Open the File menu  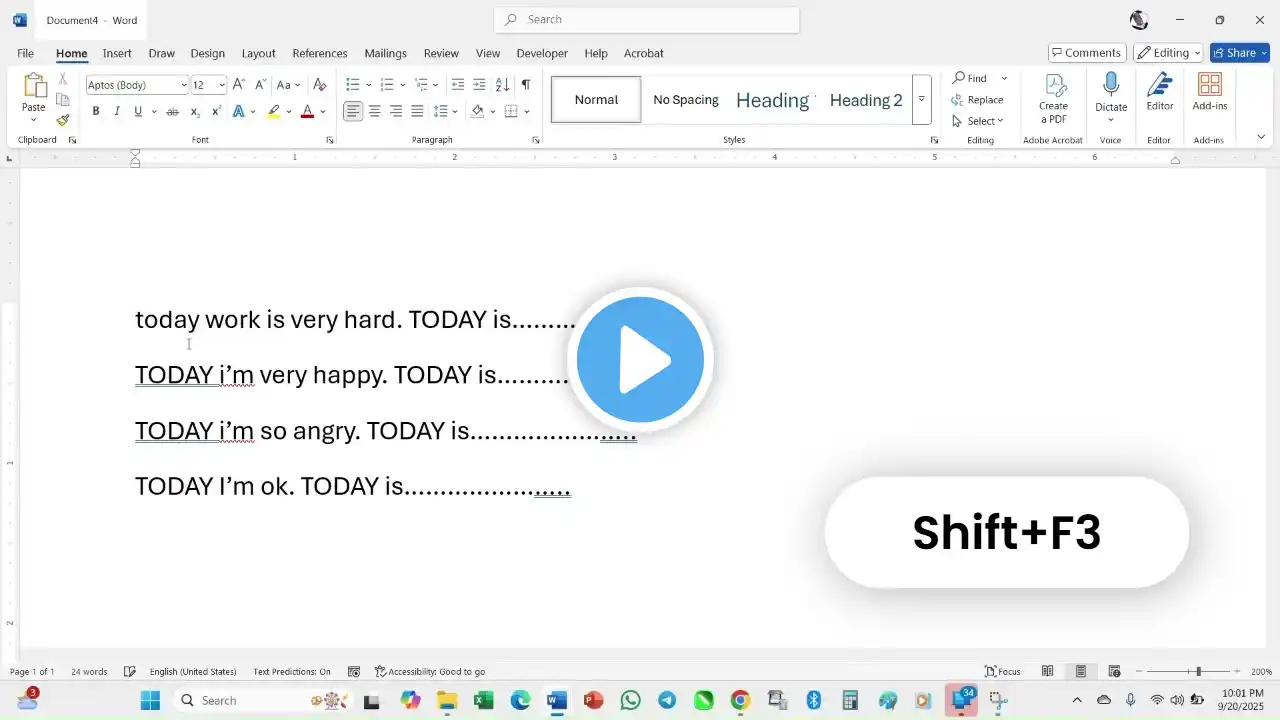click(x=25, y=53)
